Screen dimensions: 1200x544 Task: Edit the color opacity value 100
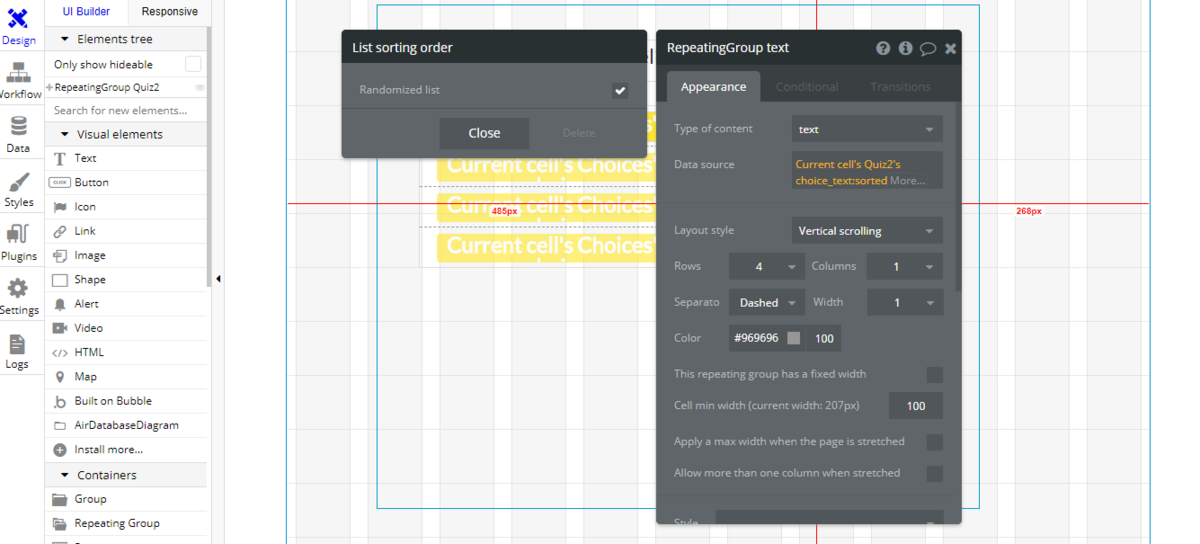pos(824,338)
